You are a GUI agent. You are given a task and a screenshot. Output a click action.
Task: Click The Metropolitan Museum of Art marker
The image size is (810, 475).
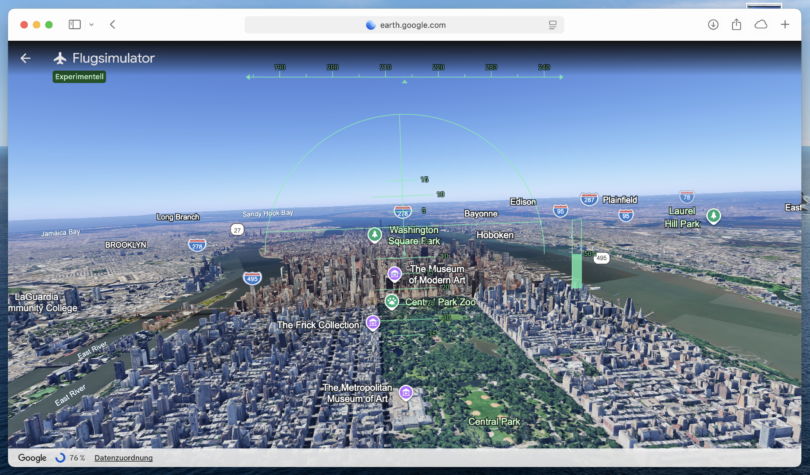point(406,393)
